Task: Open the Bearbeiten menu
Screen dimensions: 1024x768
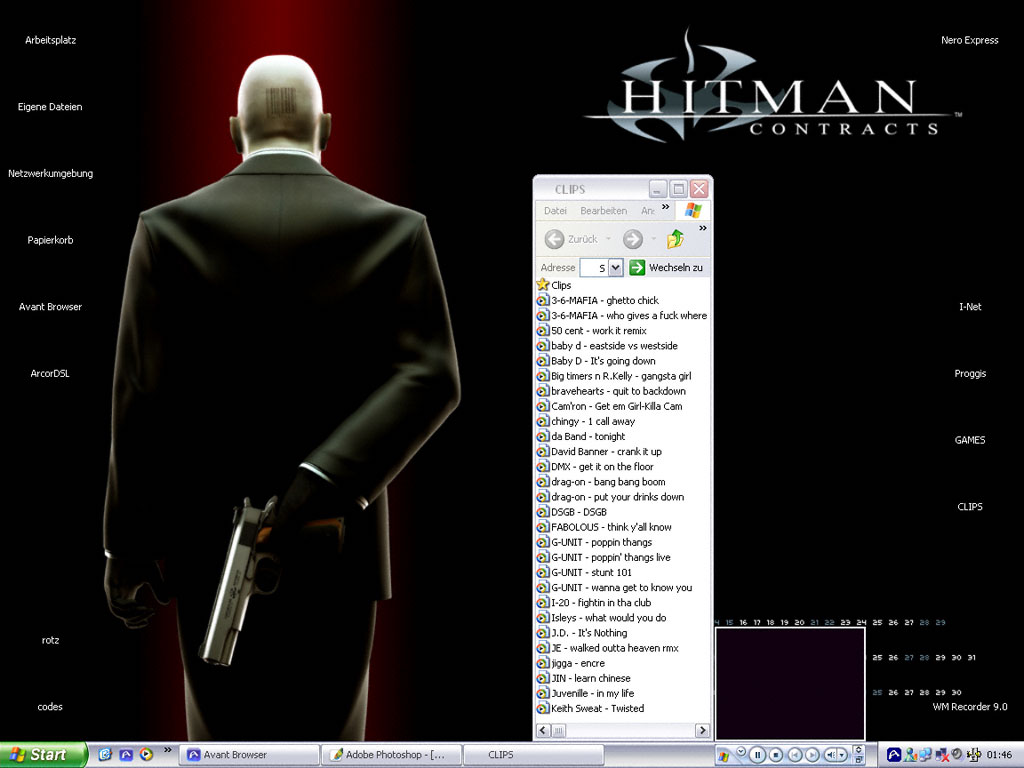Action: (x=603, y=210)
